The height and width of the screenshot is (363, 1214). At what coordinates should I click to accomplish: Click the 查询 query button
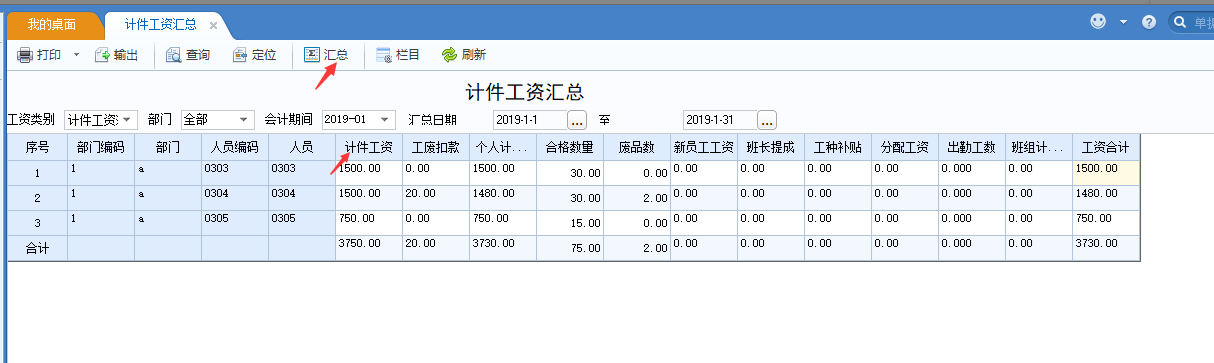(188, 55)
